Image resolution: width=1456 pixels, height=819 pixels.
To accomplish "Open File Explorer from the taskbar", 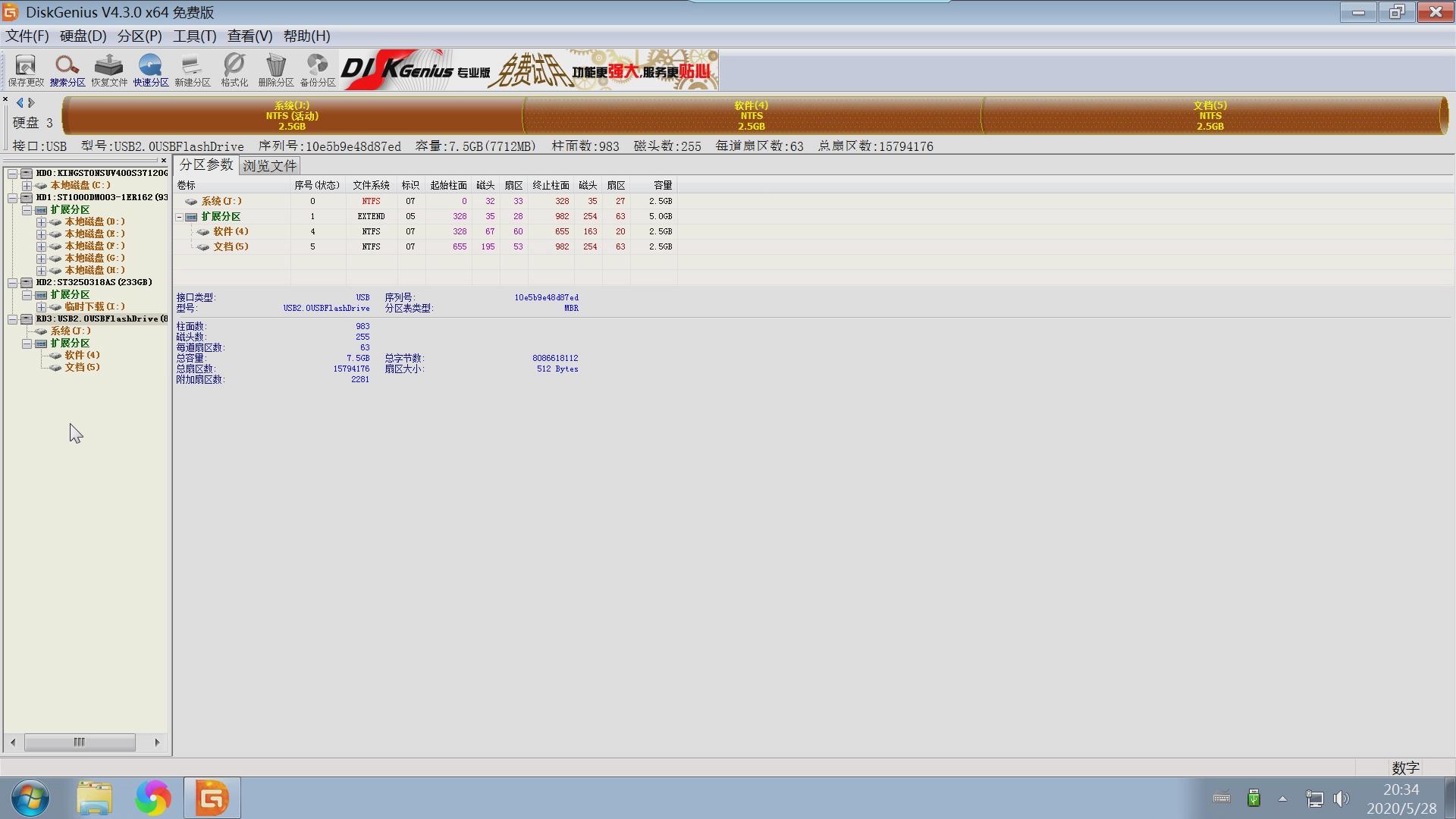I will pyautogui.click(x=94, y=798).
